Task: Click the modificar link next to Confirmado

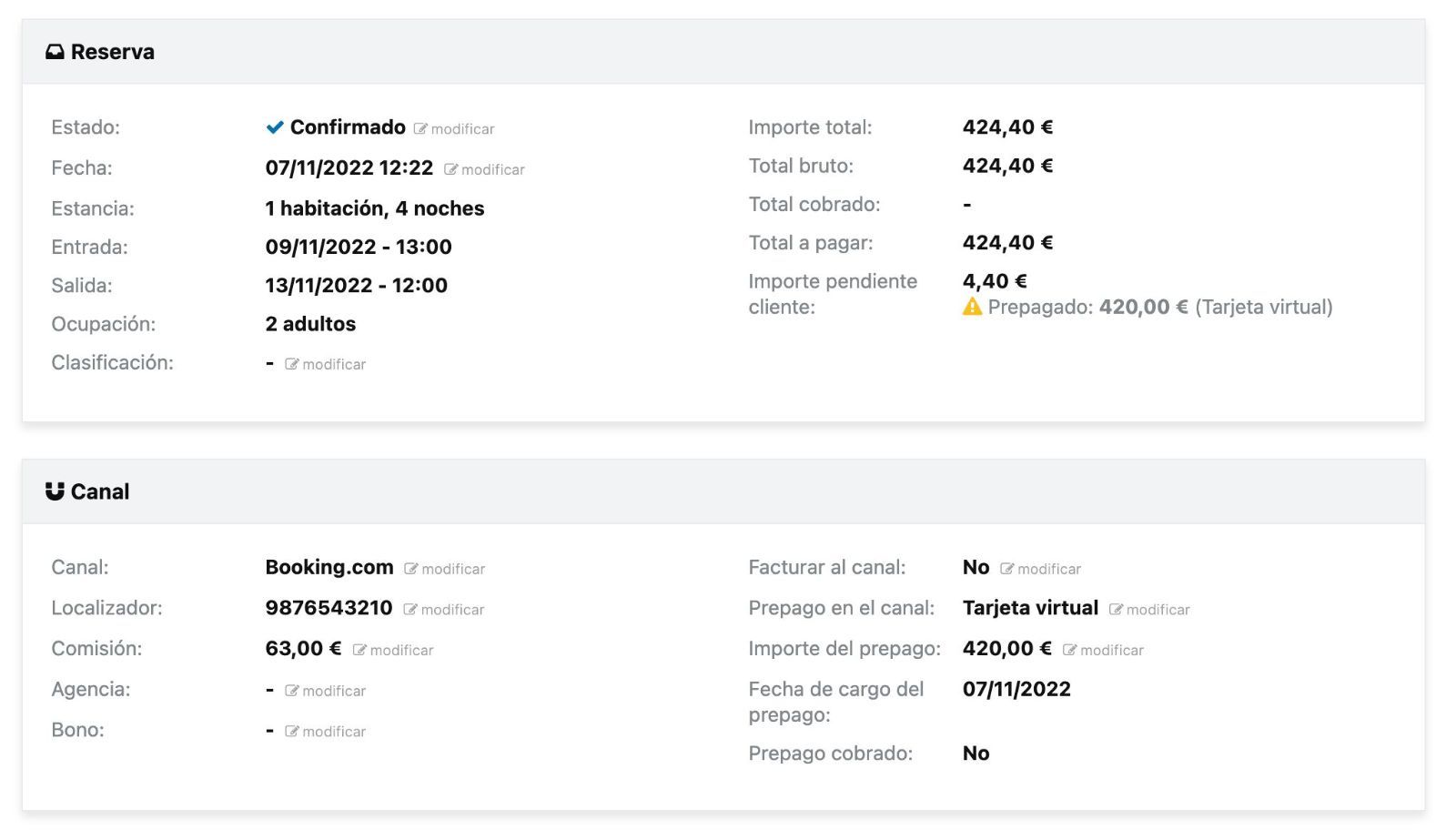Action: click(462, 128)
